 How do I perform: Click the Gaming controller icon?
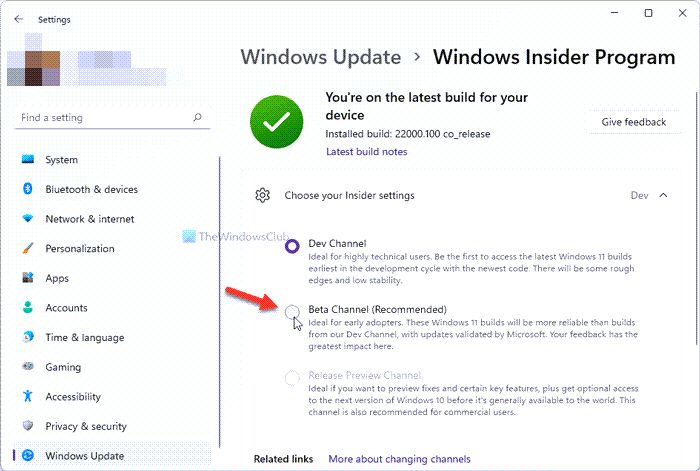tap(28, 367)
